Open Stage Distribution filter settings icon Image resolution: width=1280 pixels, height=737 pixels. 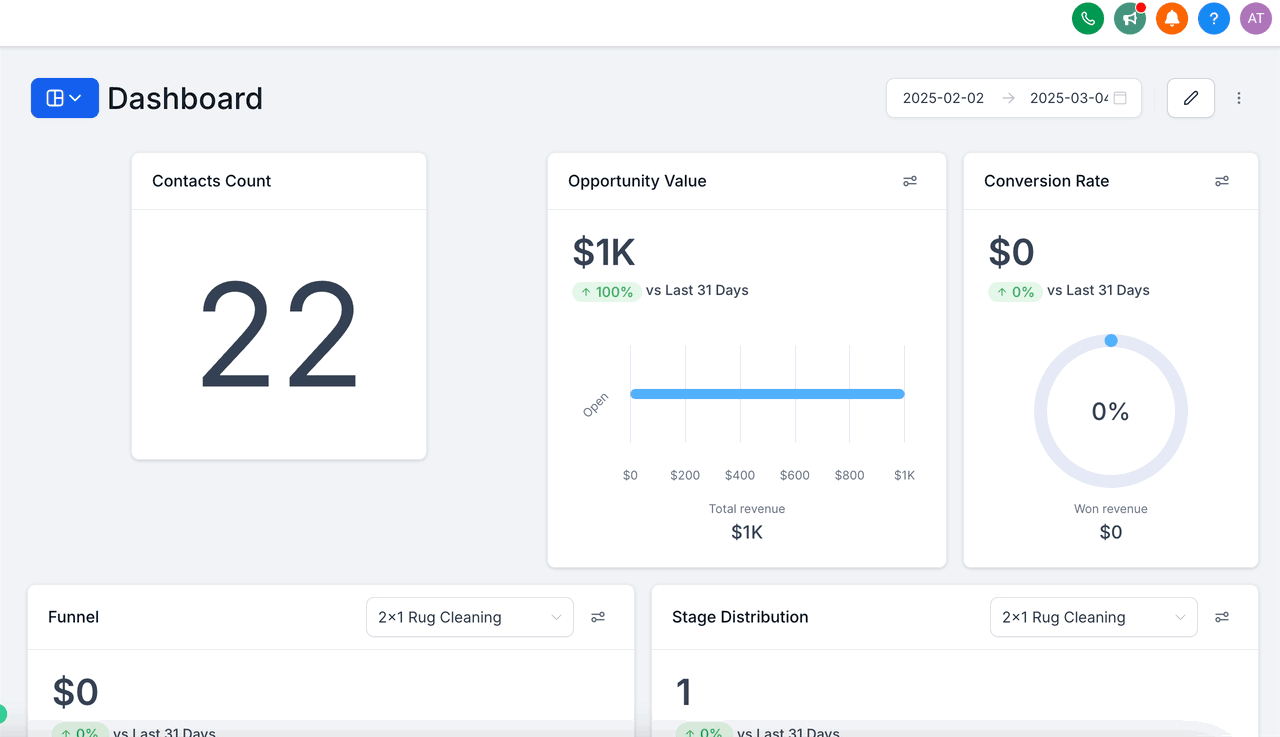point(1222,617)
